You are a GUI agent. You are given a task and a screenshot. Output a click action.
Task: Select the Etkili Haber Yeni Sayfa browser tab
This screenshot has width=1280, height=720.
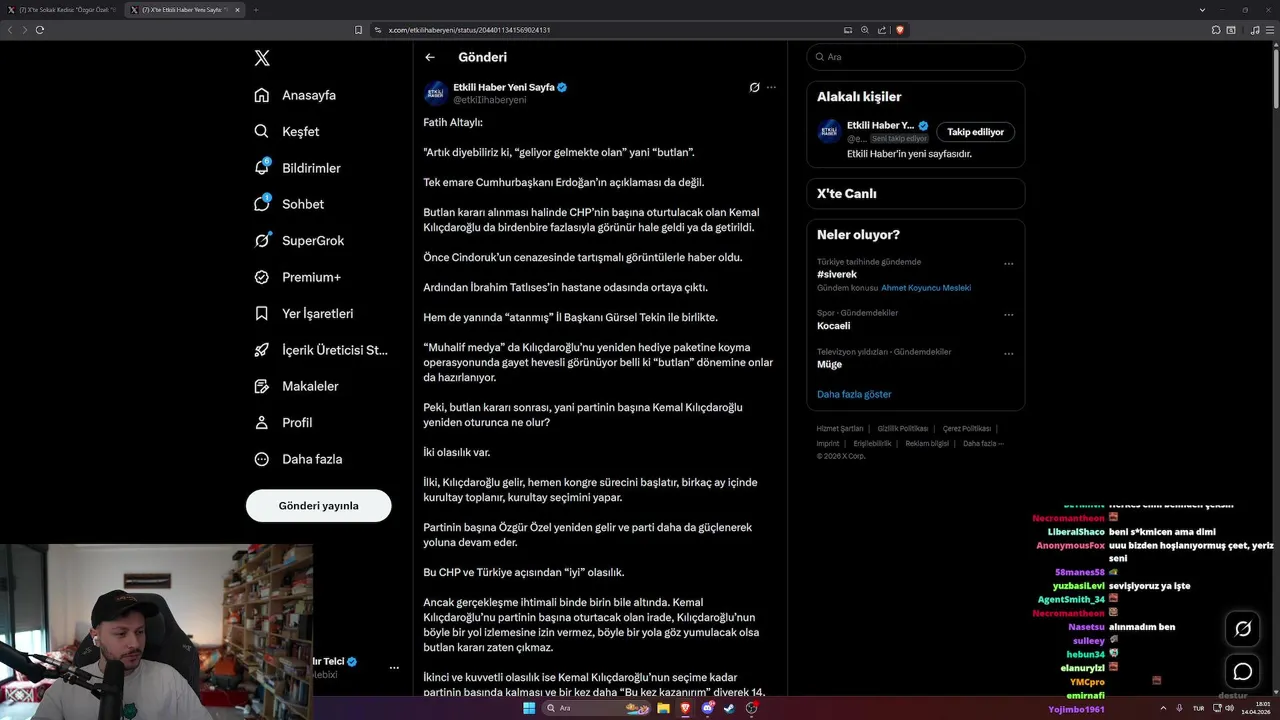click(185, 10)
